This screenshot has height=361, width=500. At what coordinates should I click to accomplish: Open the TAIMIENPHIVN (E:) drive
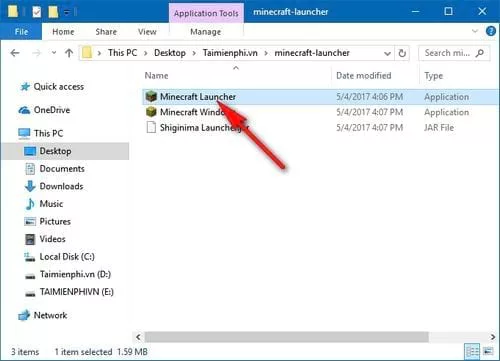click(x=77, y=292)
